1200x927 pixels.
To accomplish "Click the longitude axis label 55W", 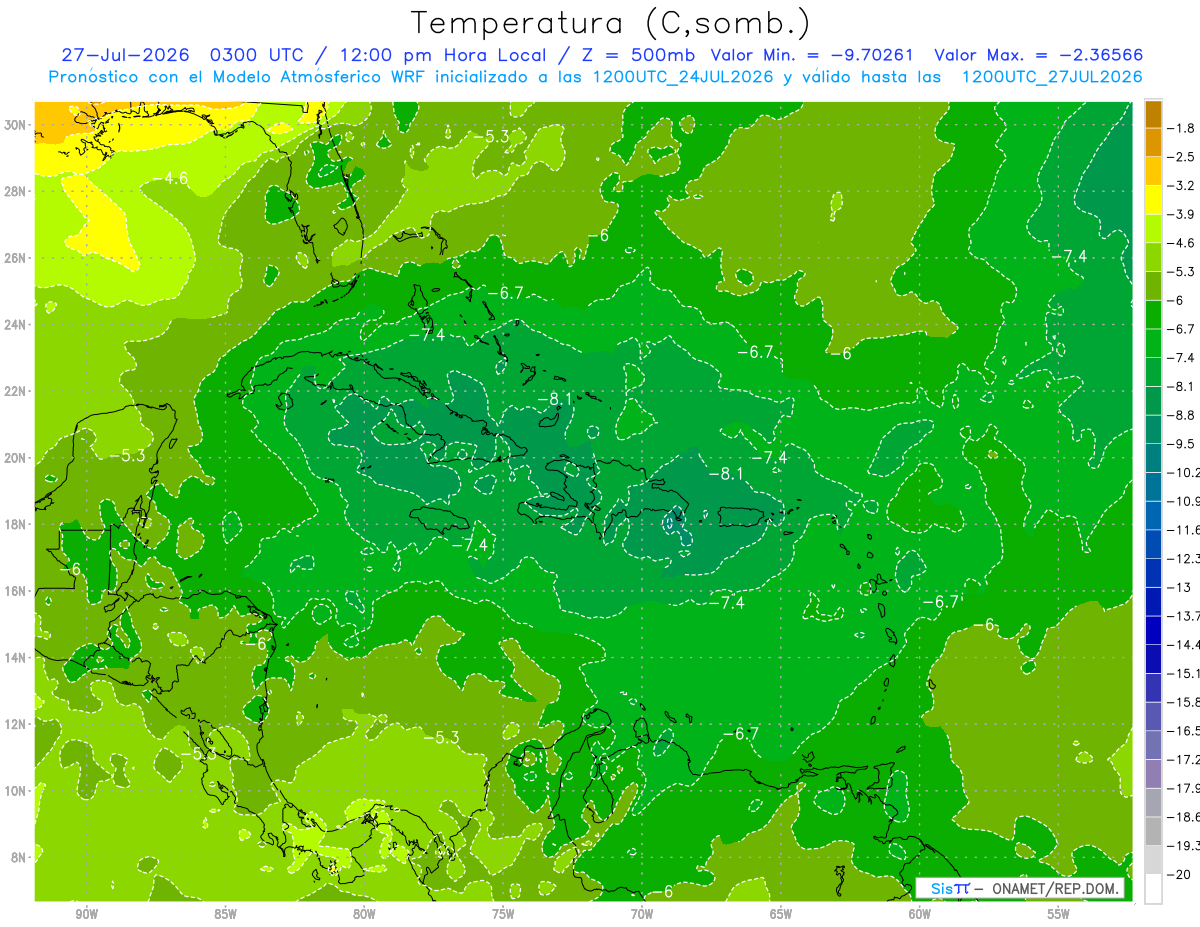I will (1059, 915).
